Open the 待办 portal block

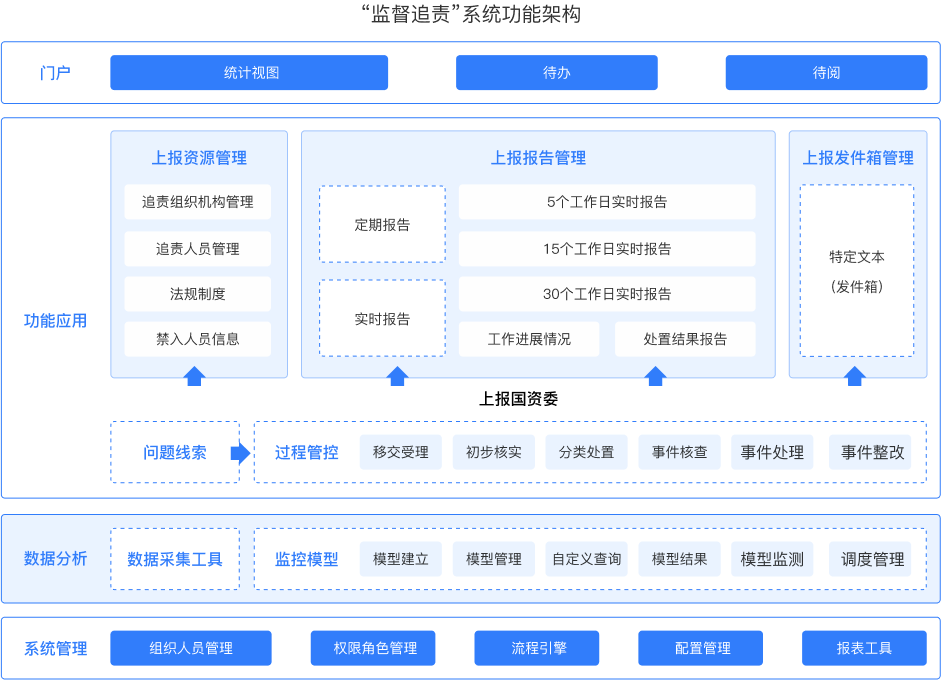(557, 73)
